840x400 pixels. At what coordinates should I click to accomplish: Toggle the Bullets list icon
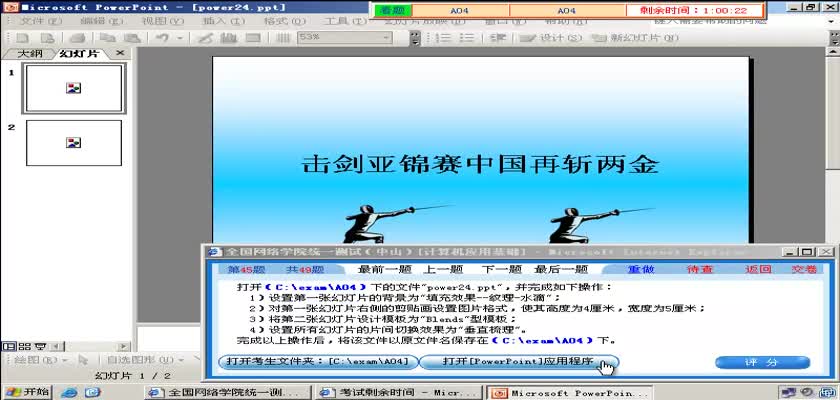467,38
